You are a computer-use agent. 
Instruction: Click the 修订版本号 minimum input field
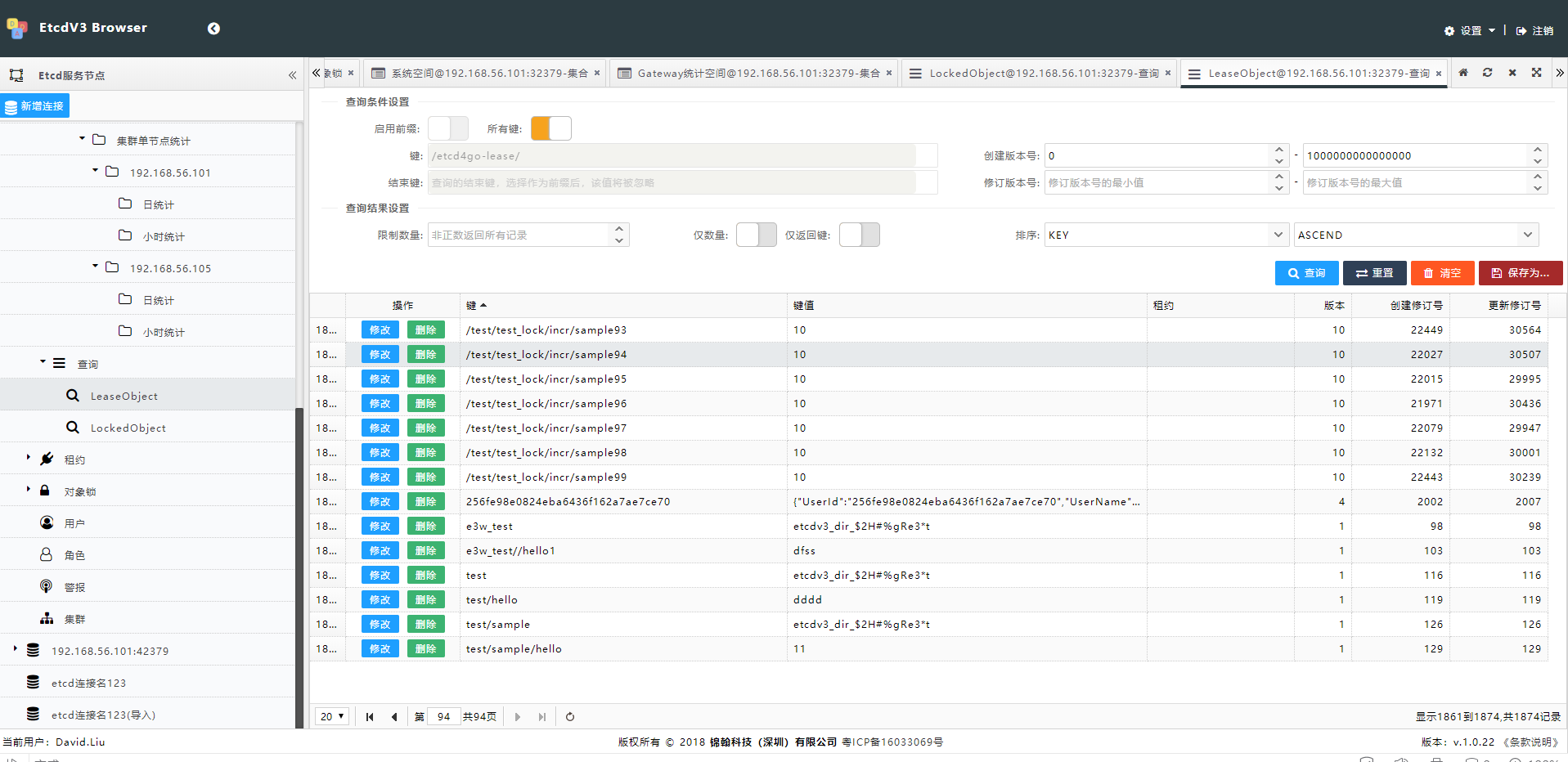pos(1157,182)
